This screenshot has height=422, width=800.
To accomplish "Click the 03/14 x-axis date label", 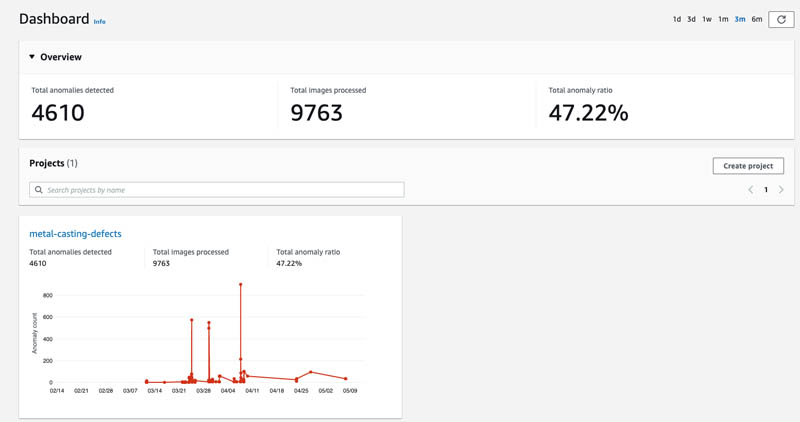I will click(155, 391).
